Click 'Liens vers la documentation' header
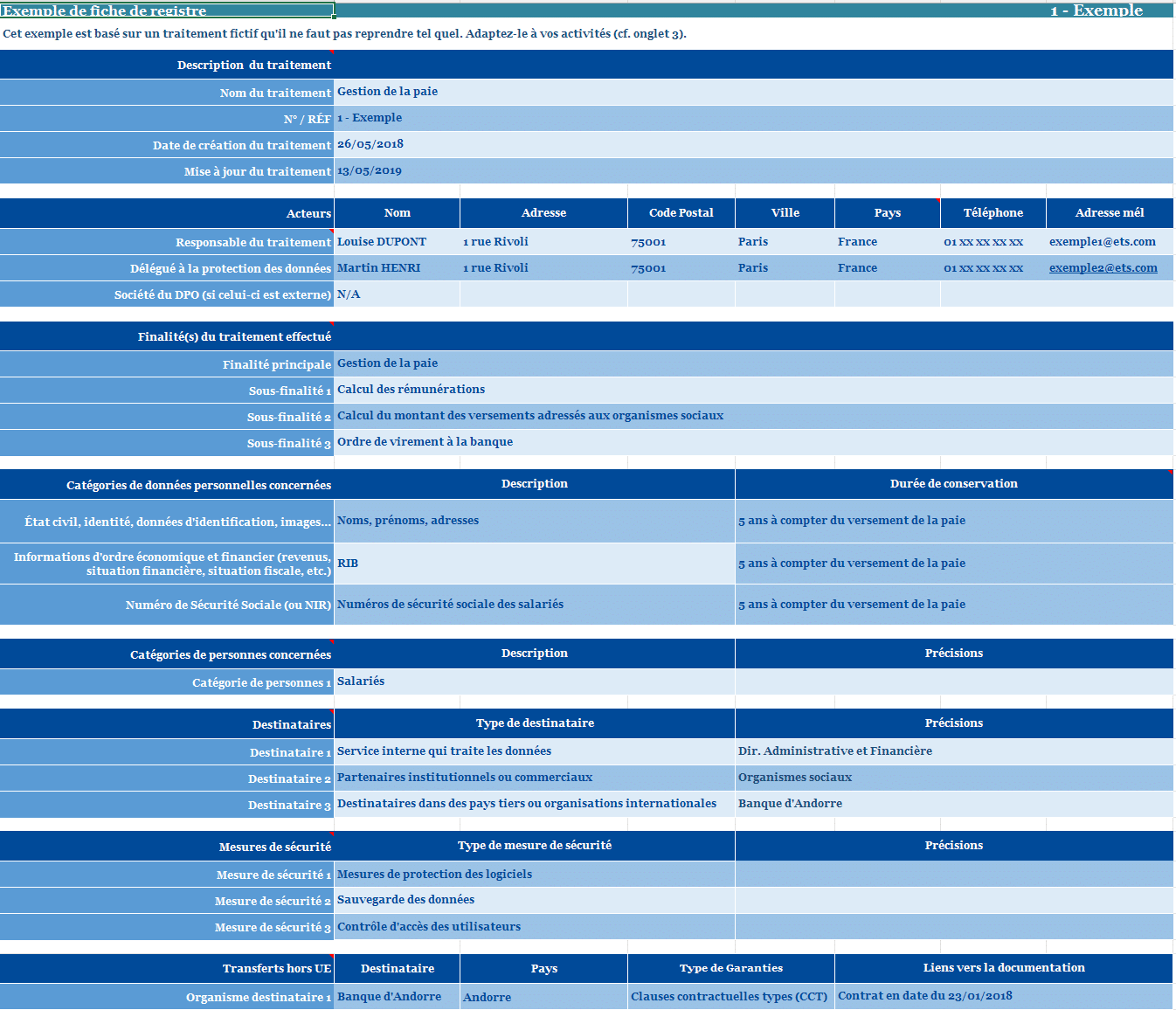The image size is (1176, 1010). [1004, 968]
